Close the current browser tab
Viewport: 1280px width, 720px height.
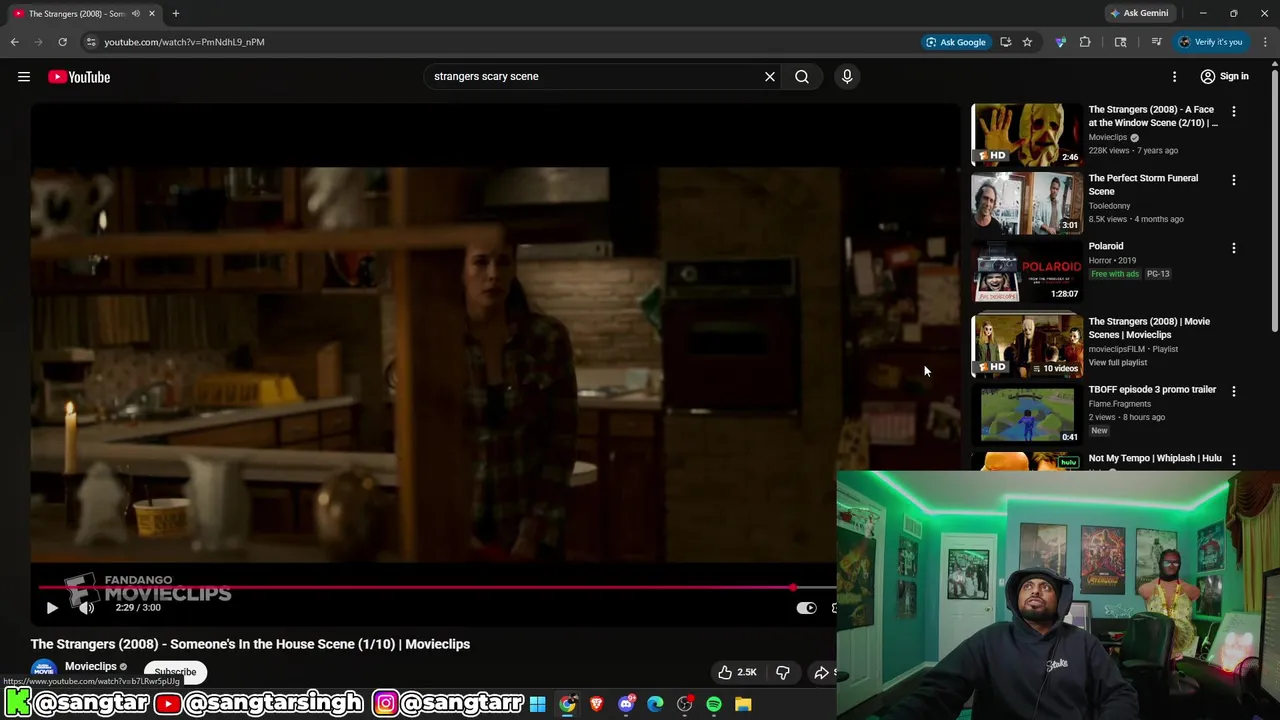tap(152, 13)
